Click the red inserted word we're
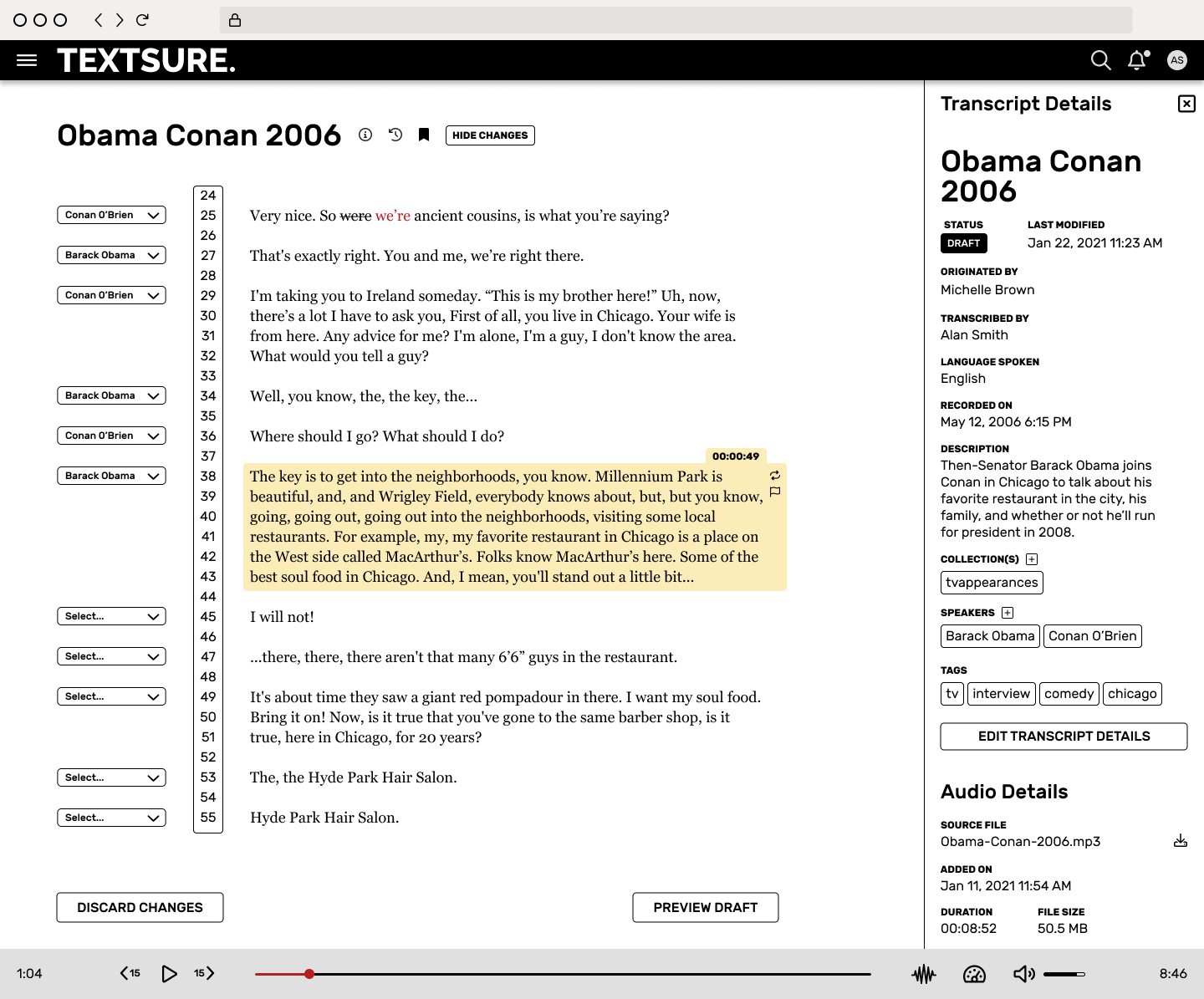Screen dimensions: 1204x999 (x=393, y=216)
